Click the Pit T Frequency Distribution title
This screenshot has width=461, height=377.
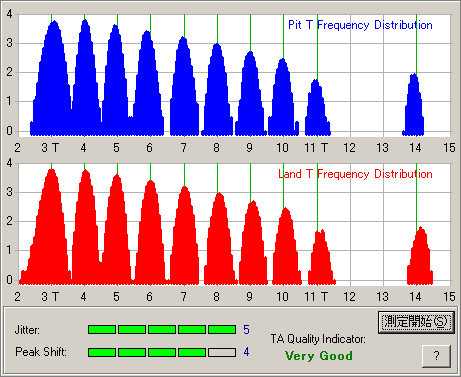coord(360,25)
